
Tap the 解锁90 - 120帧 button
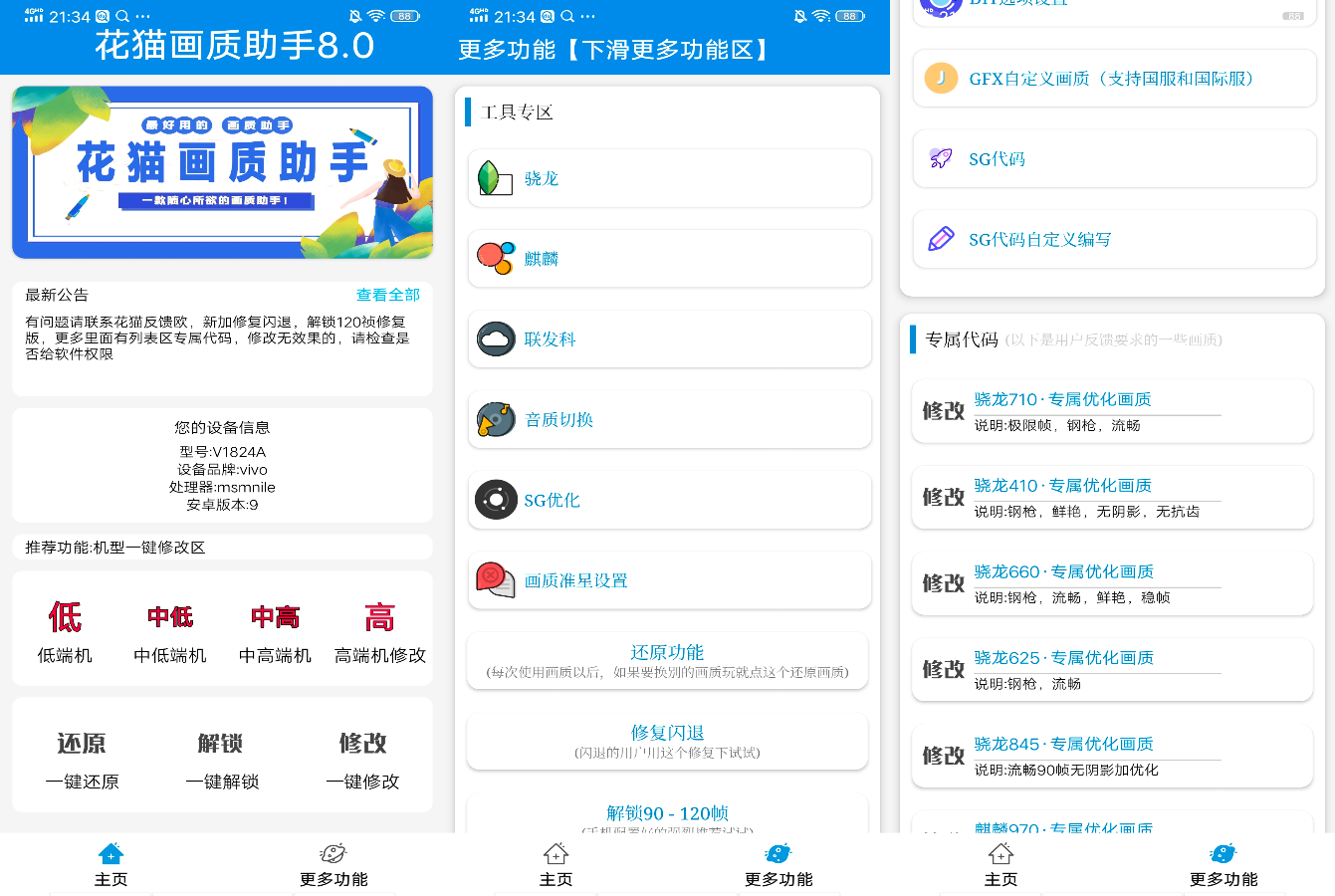point(667,813)
